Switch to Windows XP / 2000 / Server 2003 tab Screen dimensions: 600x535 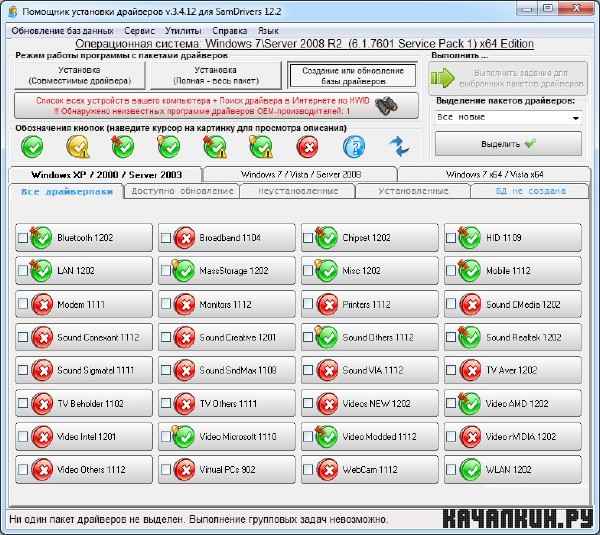pyautogui.click(x=106, y=175)
